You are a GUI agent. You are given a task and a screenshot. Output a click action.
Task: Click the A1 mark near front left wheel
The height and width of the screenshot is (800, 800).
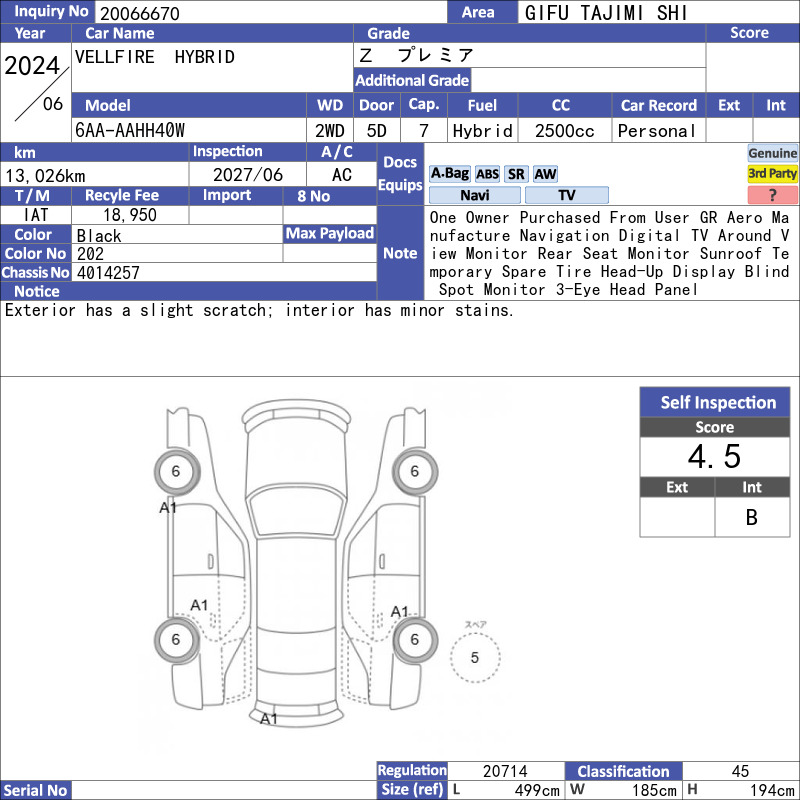[168, 507]
